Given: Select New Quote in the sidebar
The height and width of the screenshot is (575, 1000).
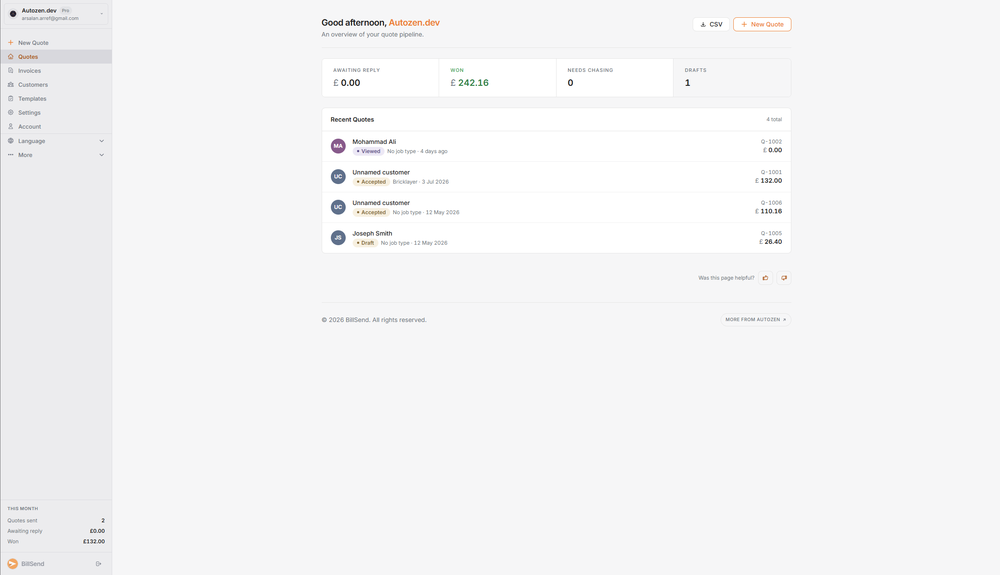Looking at the screenshot, I should 56,43.
